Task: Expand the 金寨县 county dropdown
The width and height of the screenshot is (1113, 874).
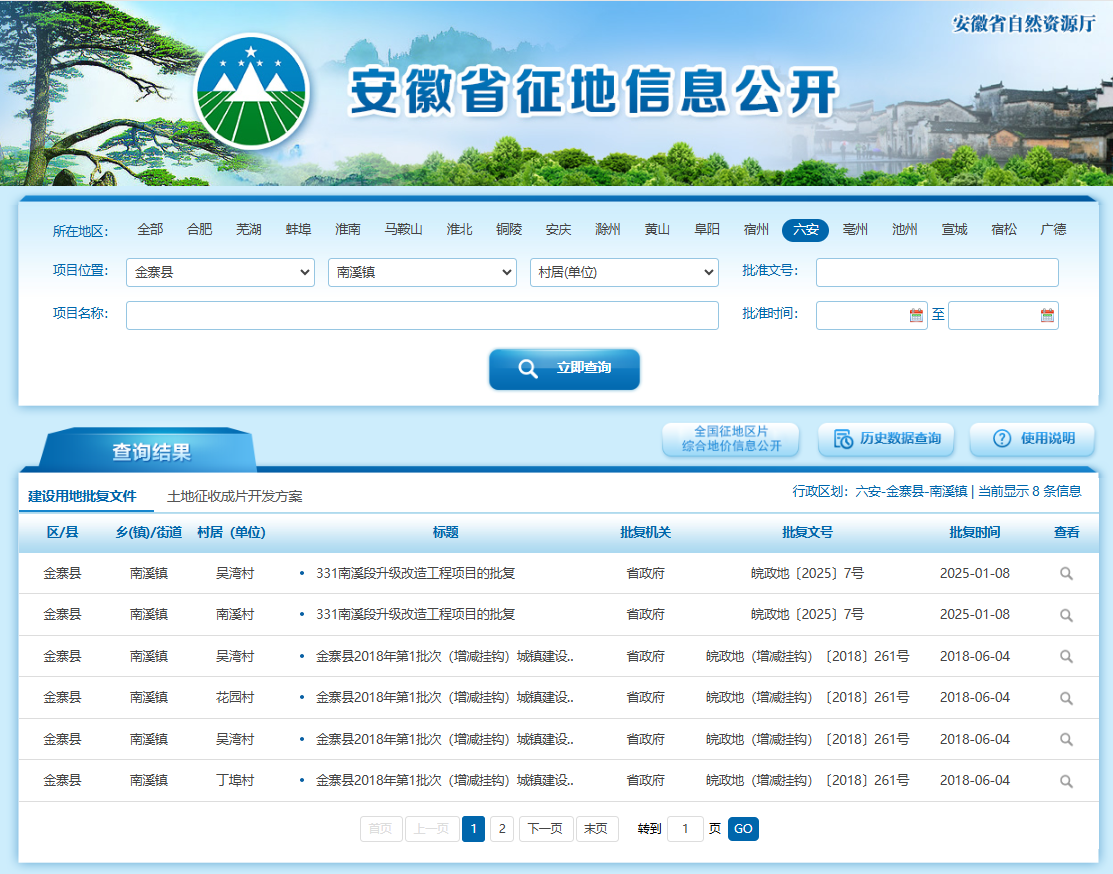Action: (220, 272)
